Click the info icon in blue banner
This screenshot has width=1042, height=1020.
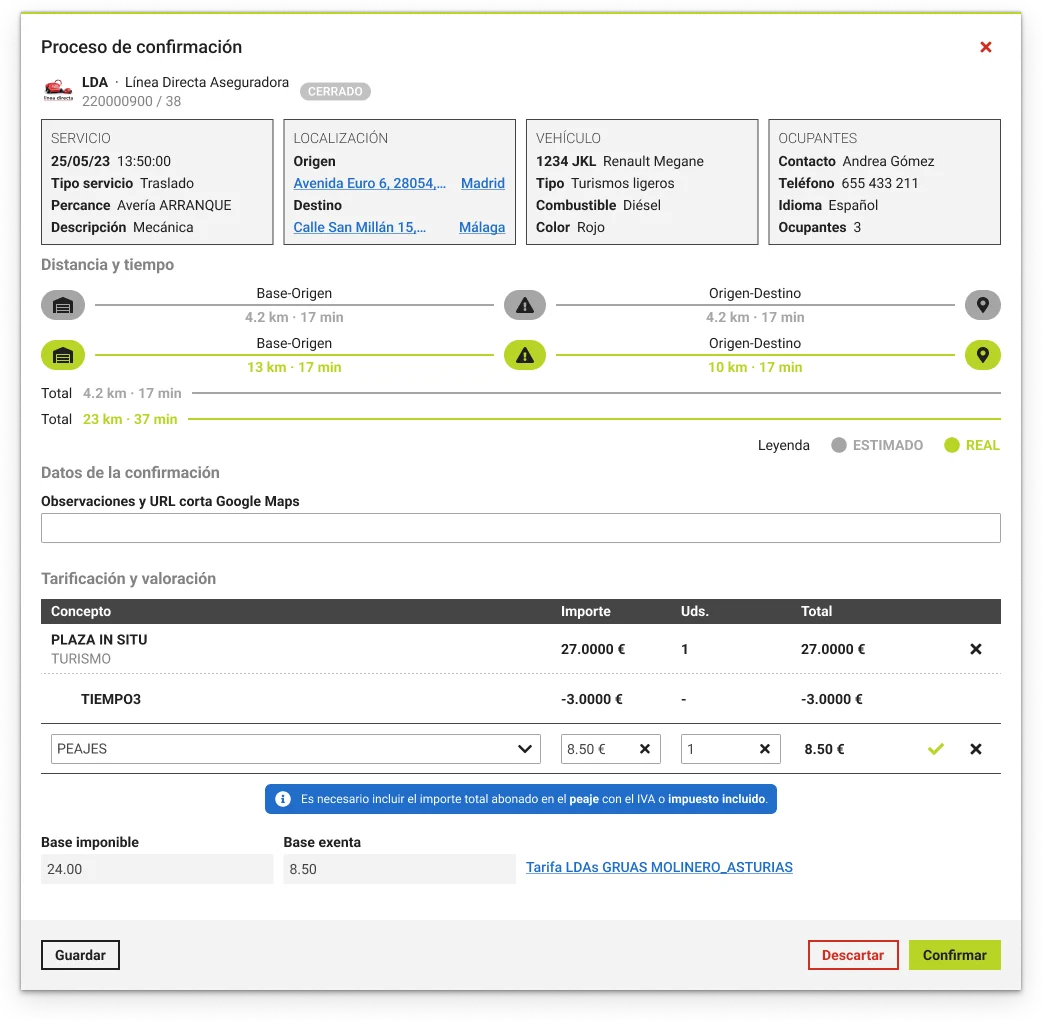point(283,799)
